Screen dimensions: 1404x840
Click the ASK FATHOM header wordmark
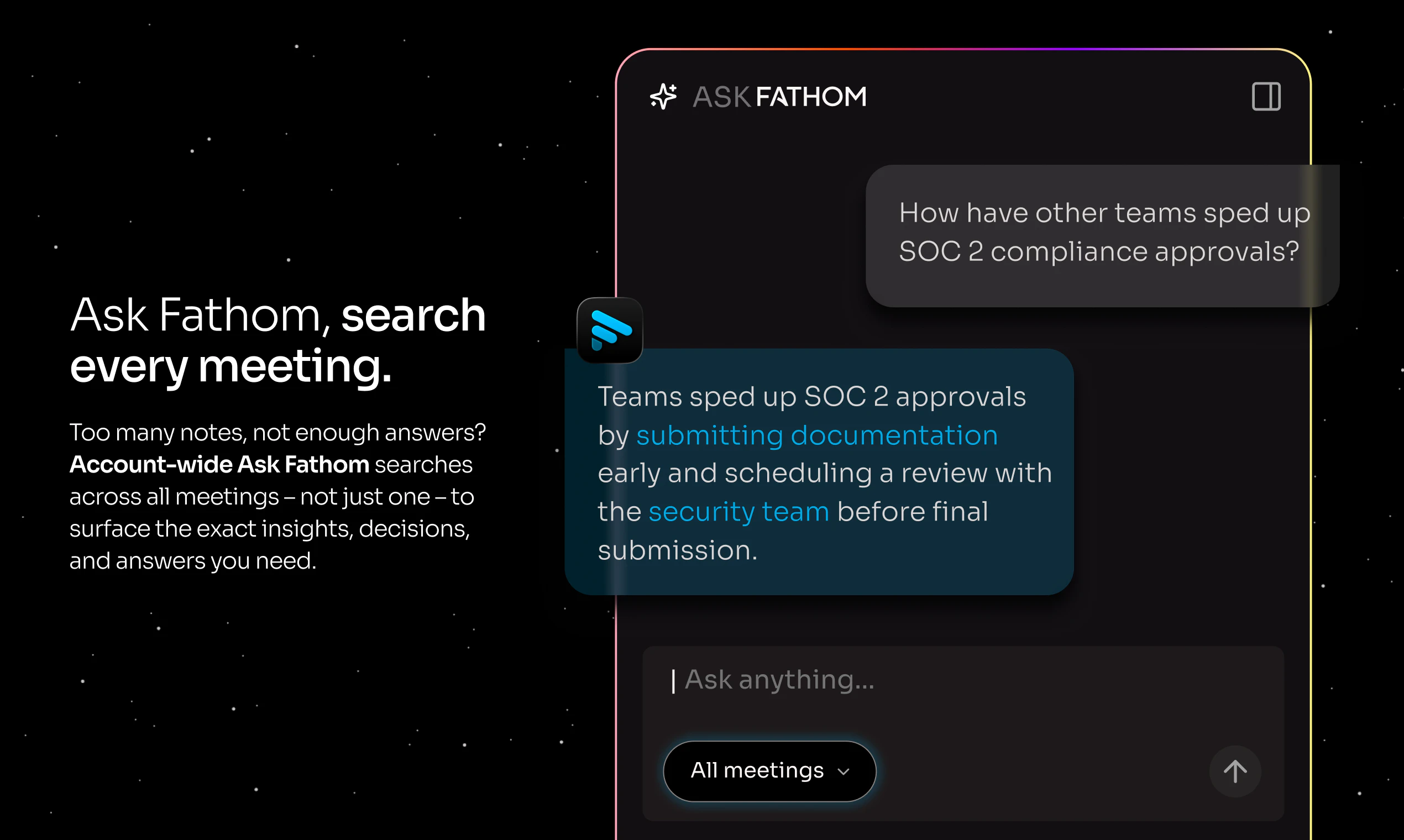[779, 96]
